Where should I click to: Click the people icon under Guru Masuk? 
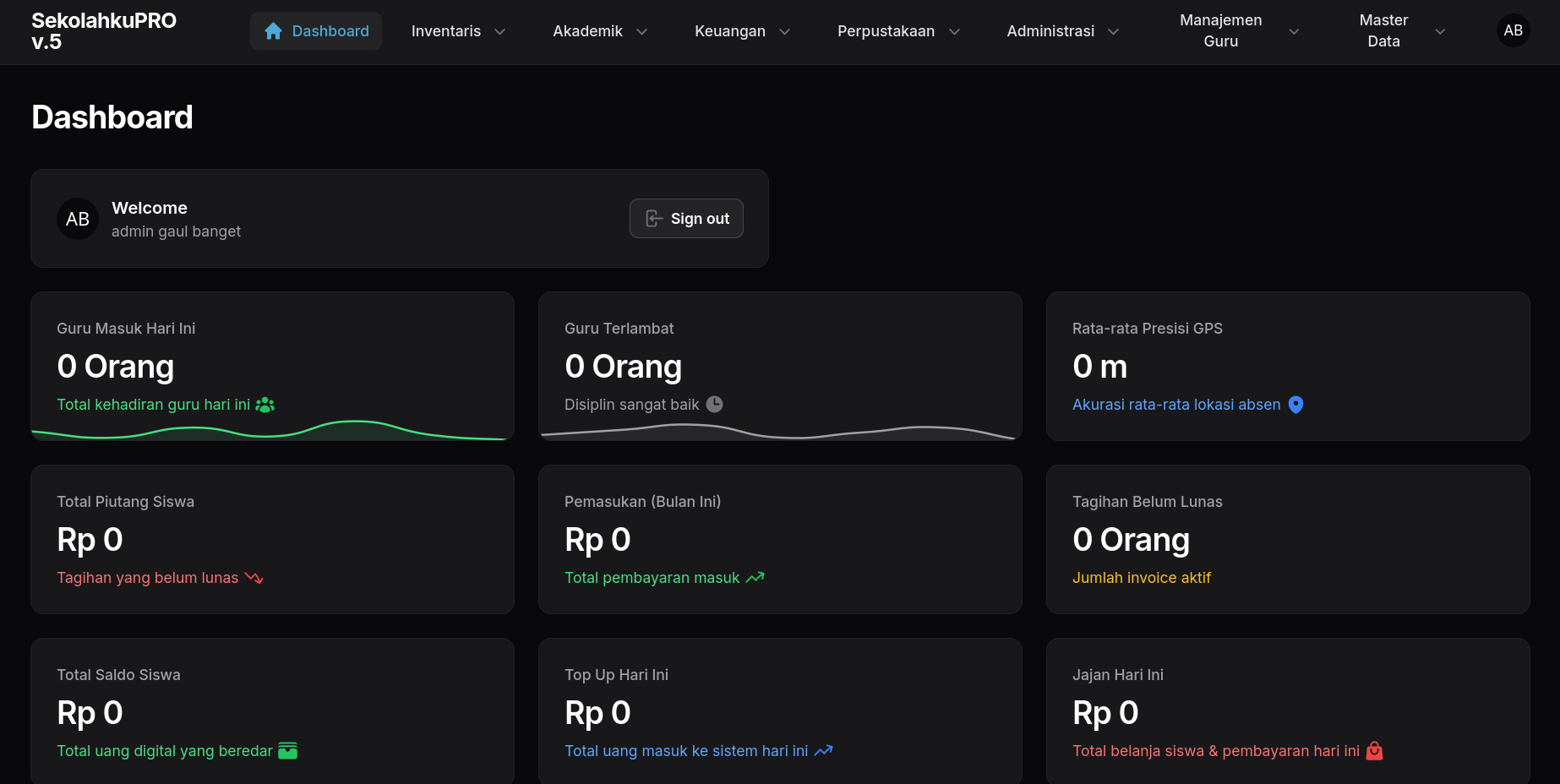point(265,405)
